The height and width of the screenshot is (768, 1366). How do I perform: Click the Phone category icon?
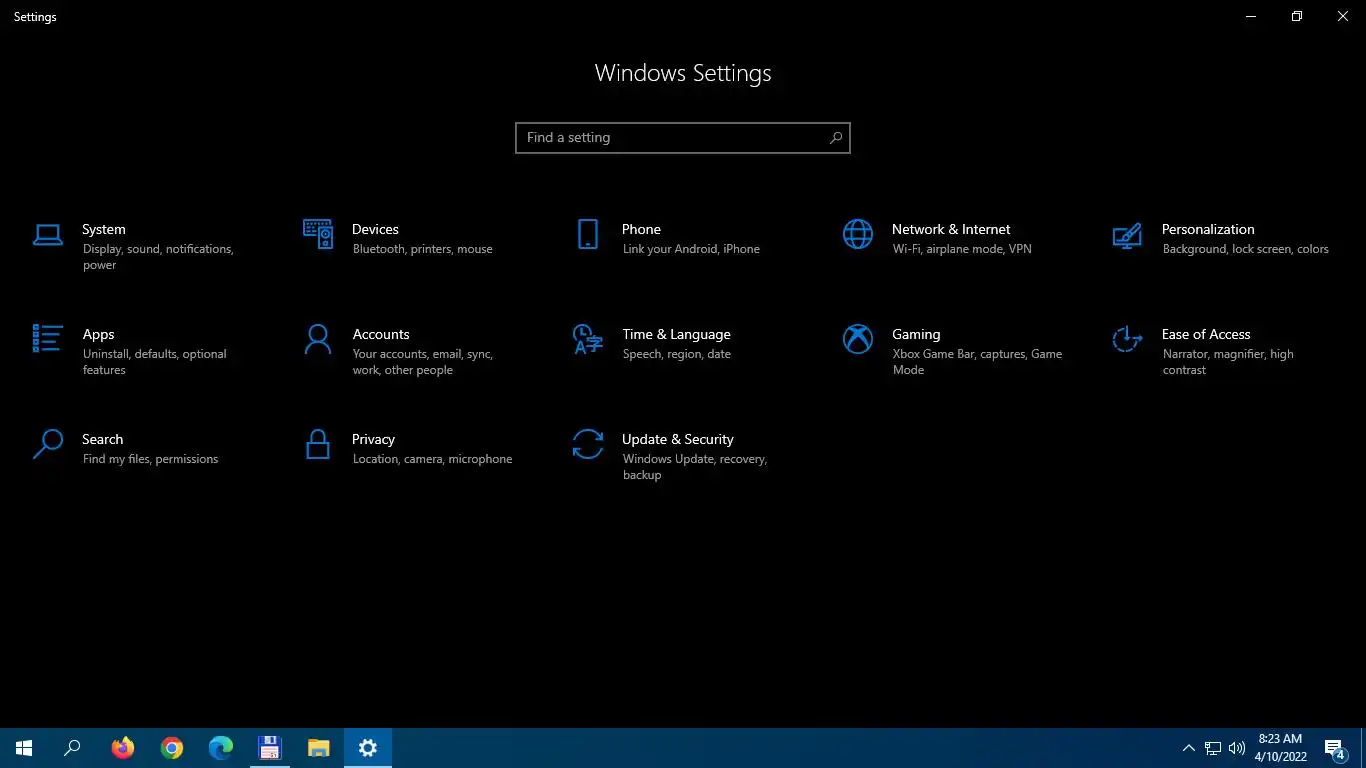588,234
